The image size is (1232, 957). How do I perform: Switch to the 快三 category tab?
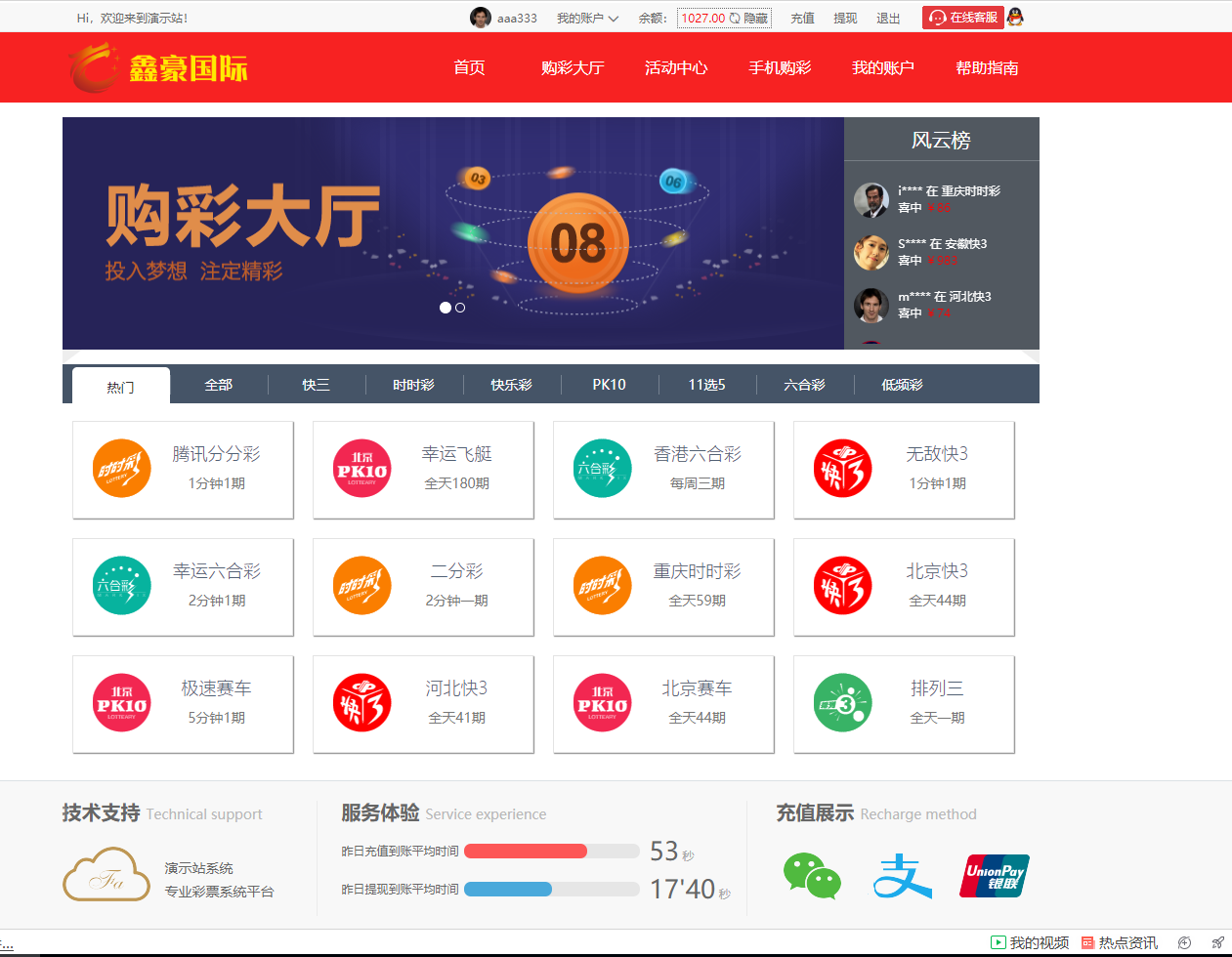[x=316, y=385]
